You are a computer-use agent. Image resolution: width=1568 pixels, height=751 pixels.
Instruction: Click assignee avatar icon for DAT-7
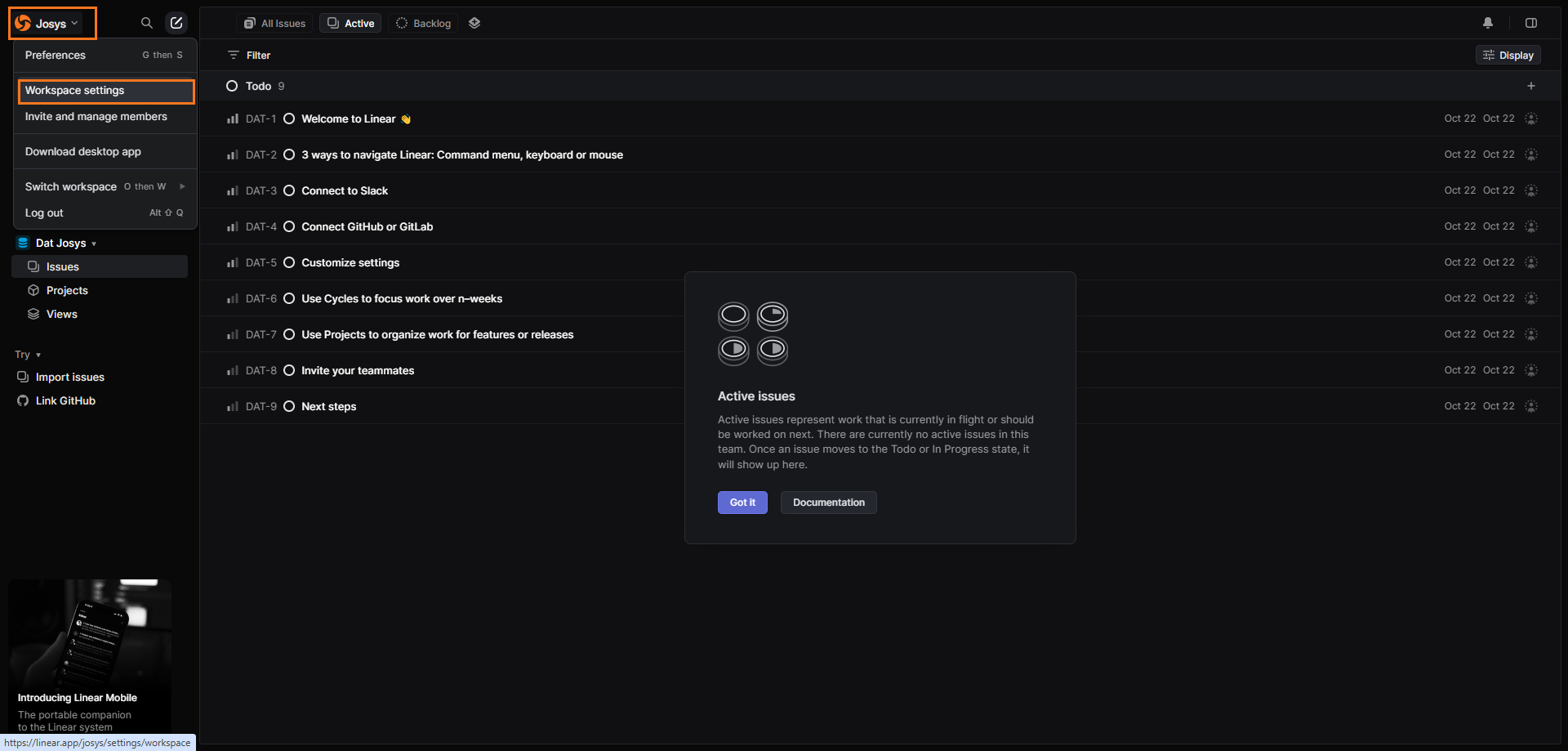pos(1531,334)
